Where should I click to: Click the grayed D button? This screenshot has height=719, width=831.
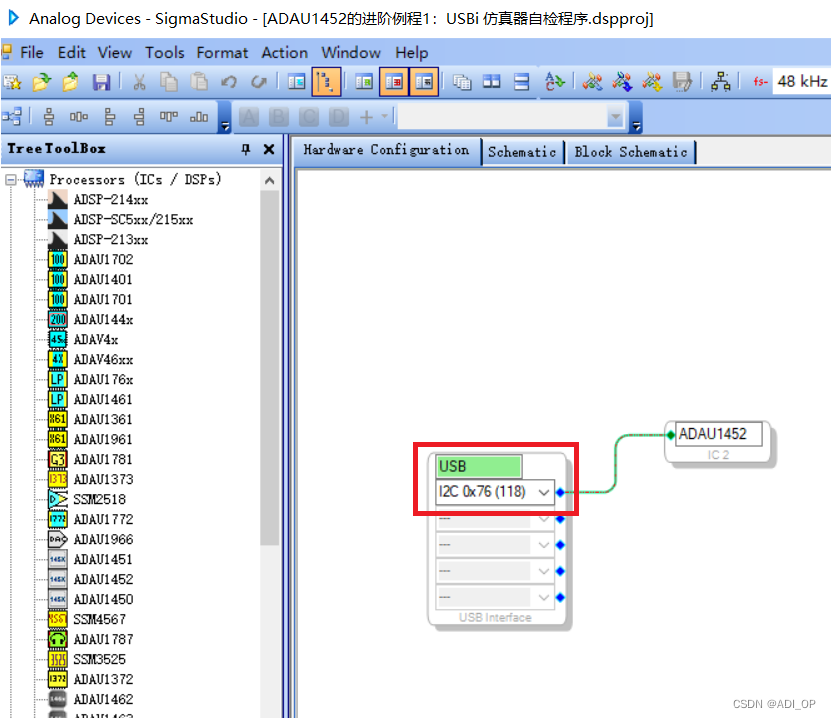click(x=339, y=117)
